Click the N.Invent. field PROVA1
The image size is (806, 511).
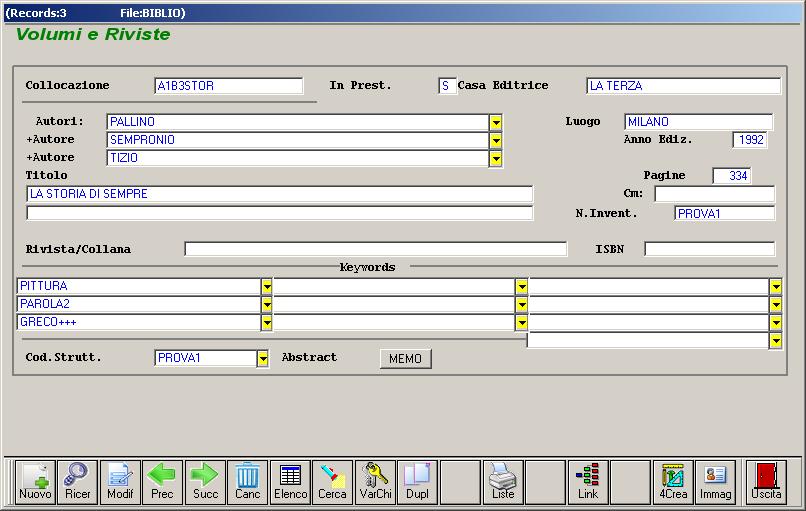click(724, 213)
